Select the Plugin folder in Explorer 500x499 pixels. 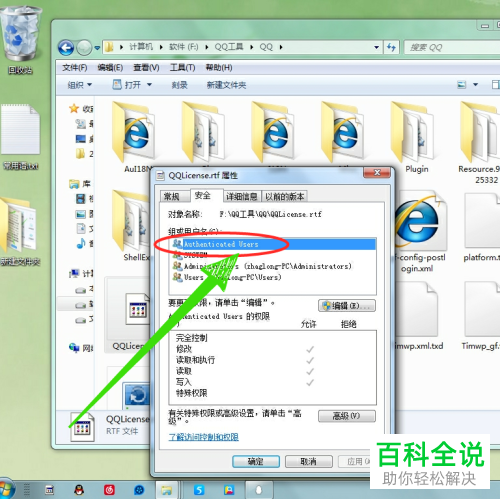pyautogui.click(x=416, y=137)
